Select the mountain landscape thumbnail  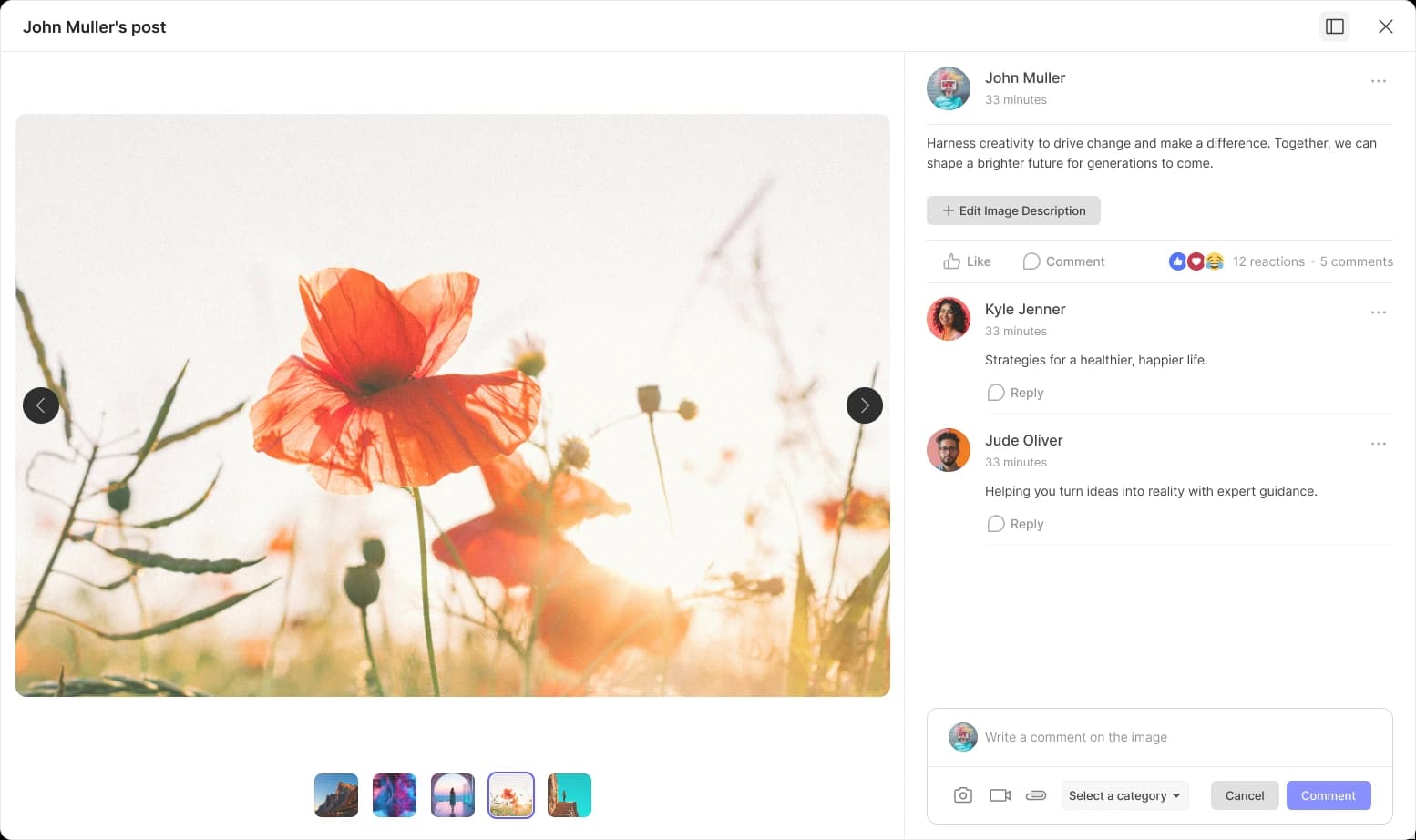pos(336,795)
